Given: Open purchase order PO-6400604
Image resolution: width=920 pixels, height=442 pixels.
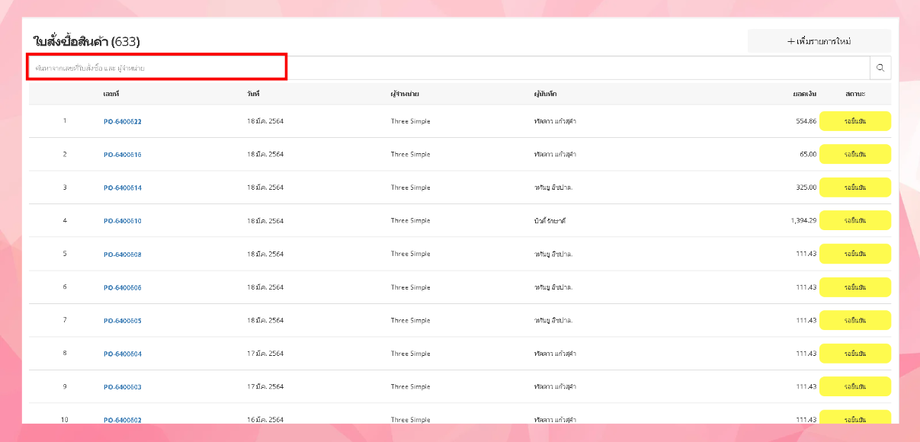Looking at the screenshot, I should click(122, 354).
